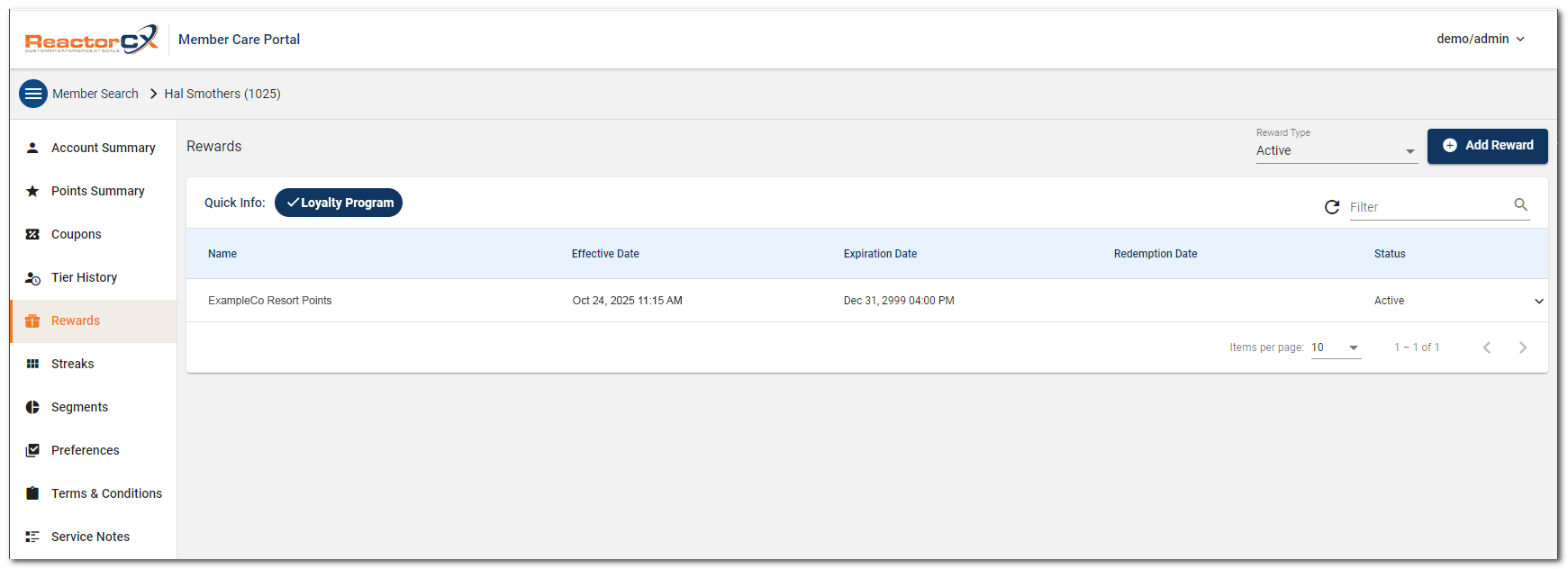Go to Service Notes section
This screenshot has height=569, width=1568.
point(90,537)
